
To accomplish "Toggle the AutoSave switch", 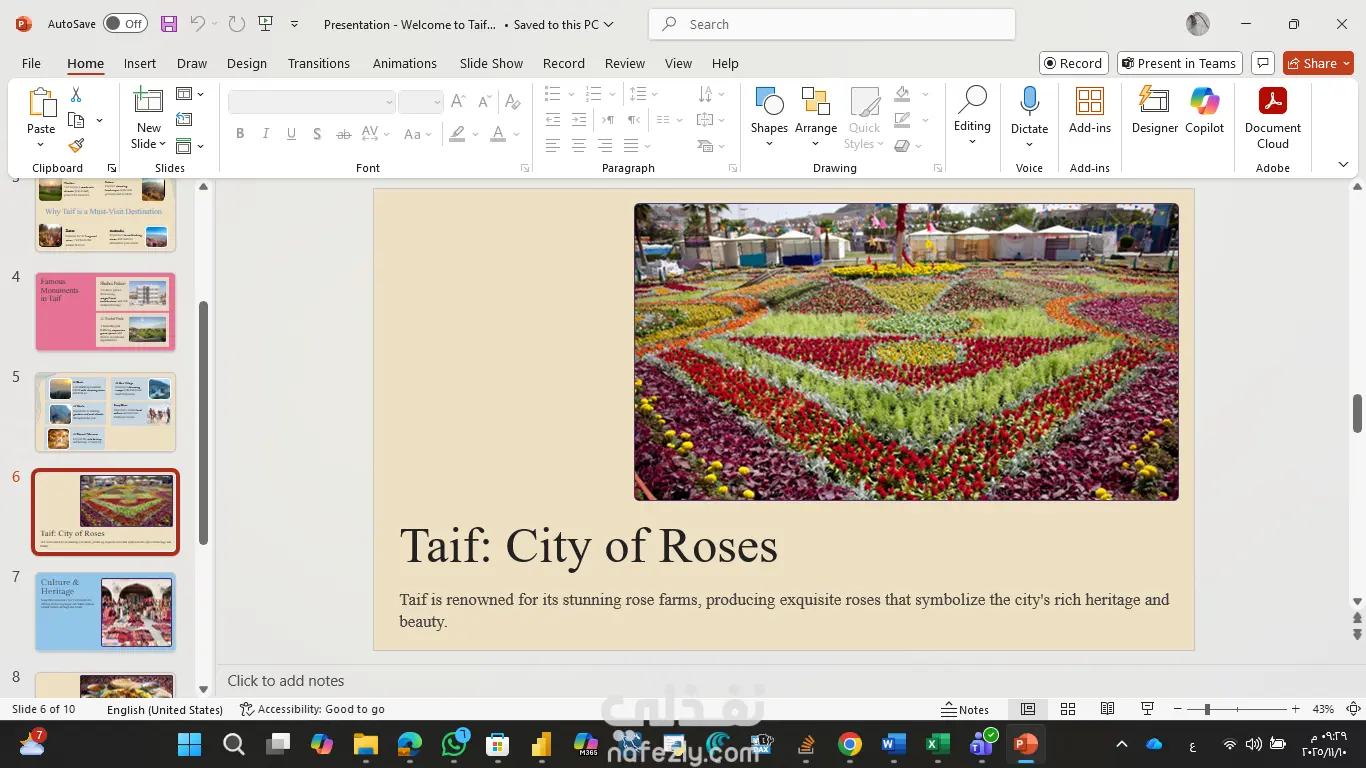I will pos(125,24).
